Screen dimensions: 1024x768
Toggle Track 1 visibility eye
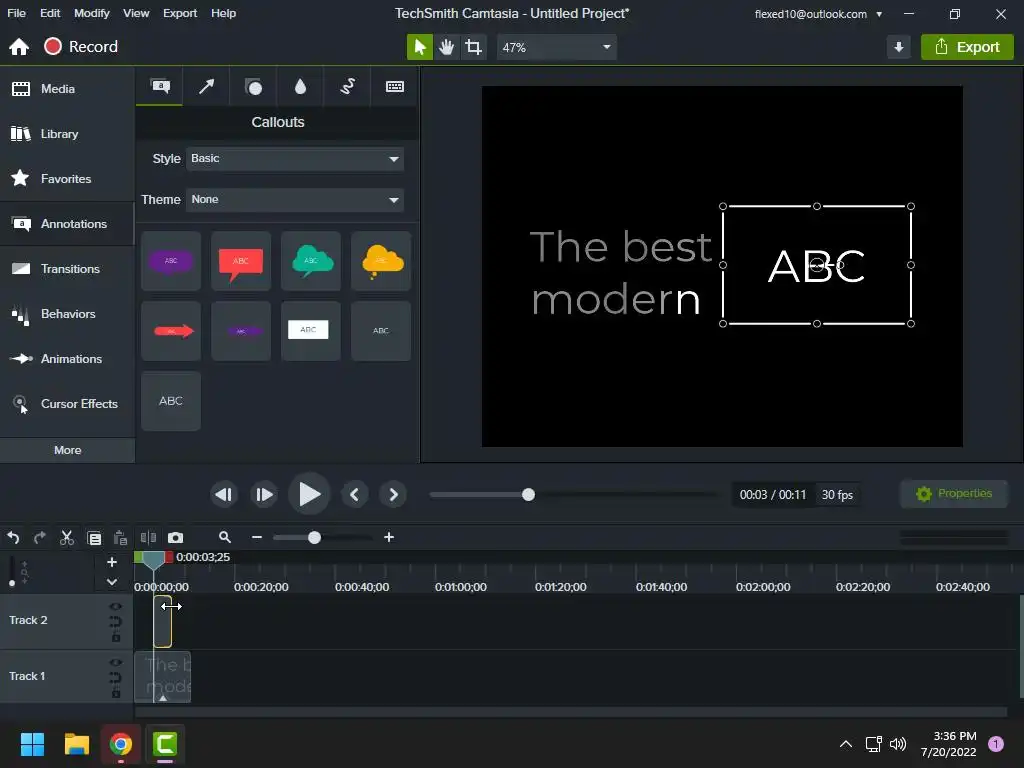click(116, 663)
